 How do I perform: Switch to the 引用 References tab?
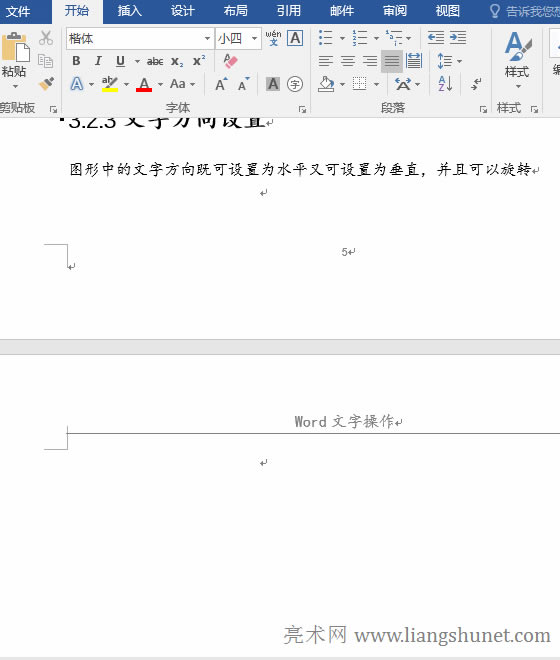click(x=288, y=11)
